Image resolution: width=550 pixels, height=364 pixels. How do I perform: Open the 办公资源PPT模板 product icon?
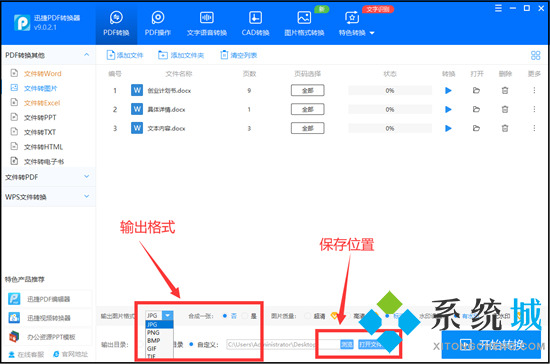[14, 337]
